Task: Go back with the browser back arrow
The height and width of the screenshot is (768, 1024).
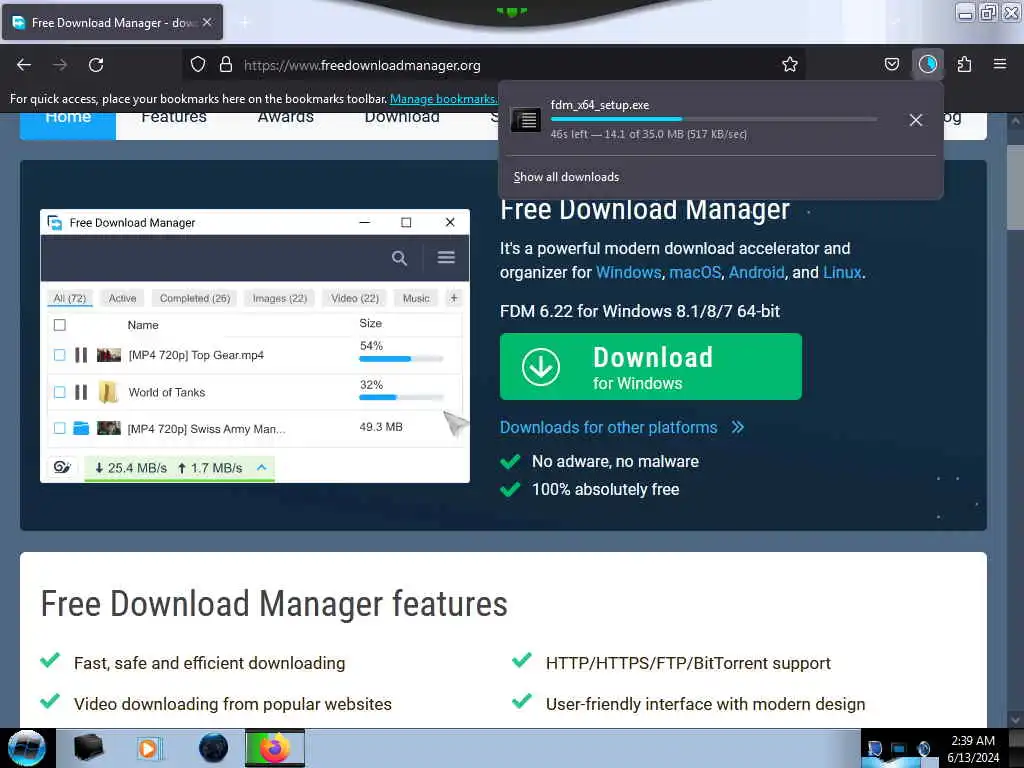Action: [24, 65]
